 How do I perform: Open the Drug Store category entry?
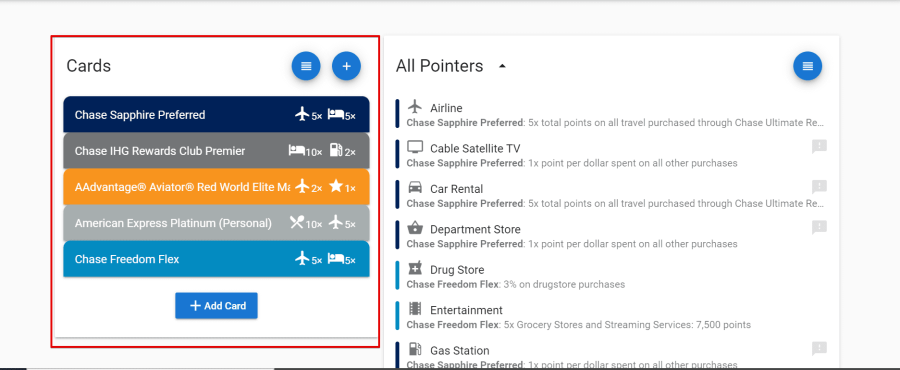[611, 276]
